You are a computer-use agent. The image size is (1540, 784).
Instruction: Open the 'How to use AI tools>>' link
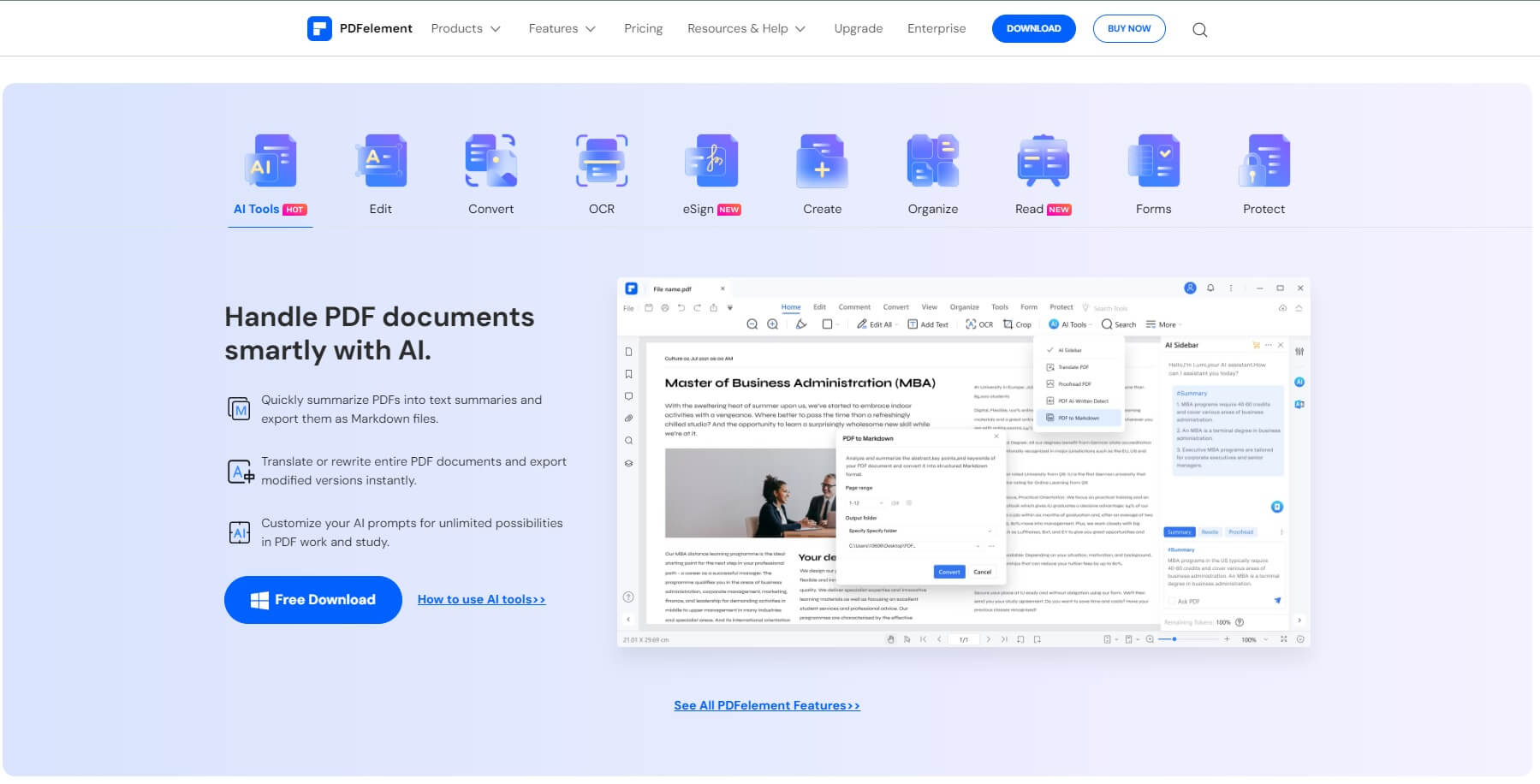(481, 600)
